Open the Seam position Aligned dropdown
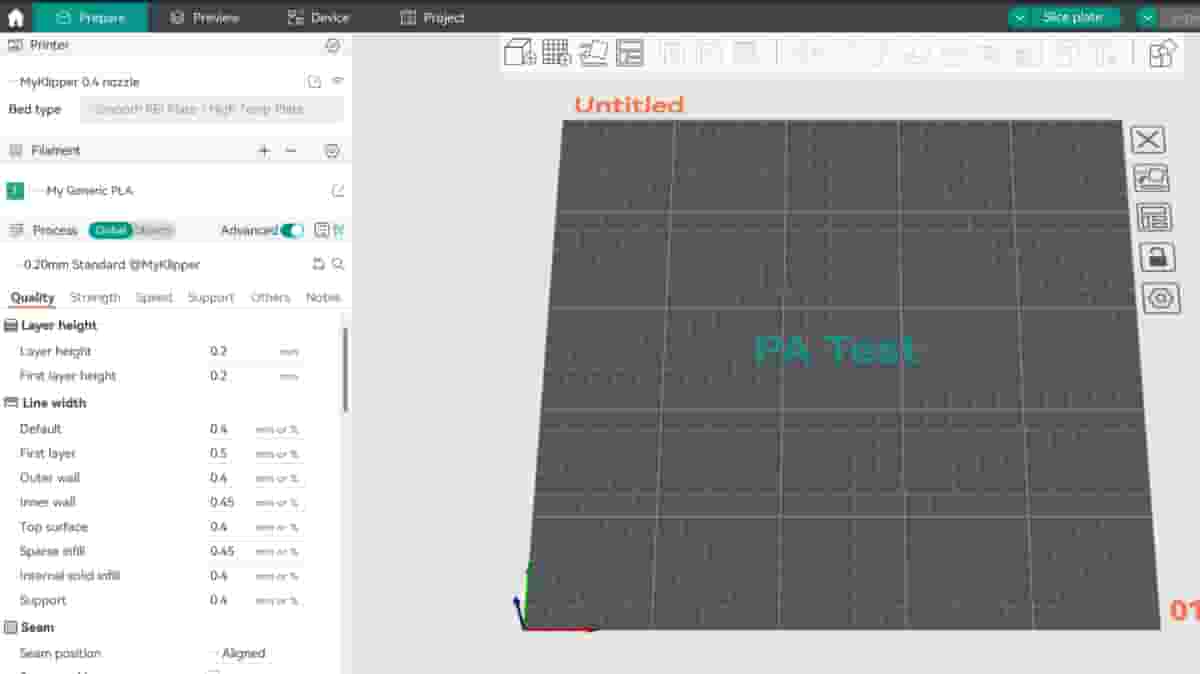 coord(245,653)
